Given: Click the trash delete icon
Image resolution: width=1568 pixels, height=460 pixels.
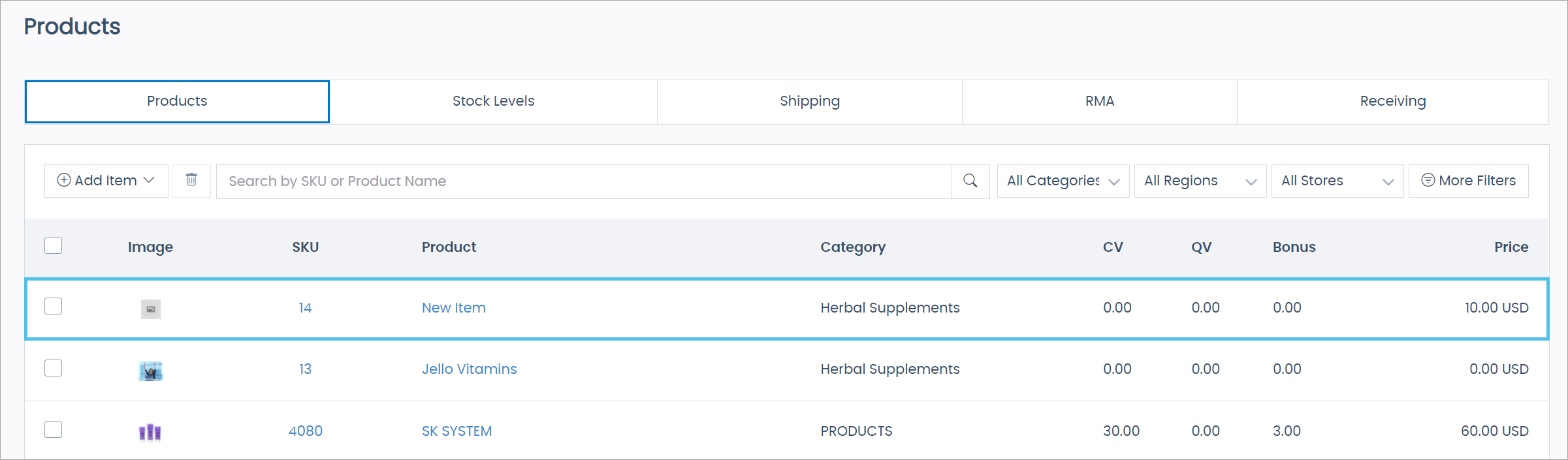Looking at the screenshot, I should point(191,180).
